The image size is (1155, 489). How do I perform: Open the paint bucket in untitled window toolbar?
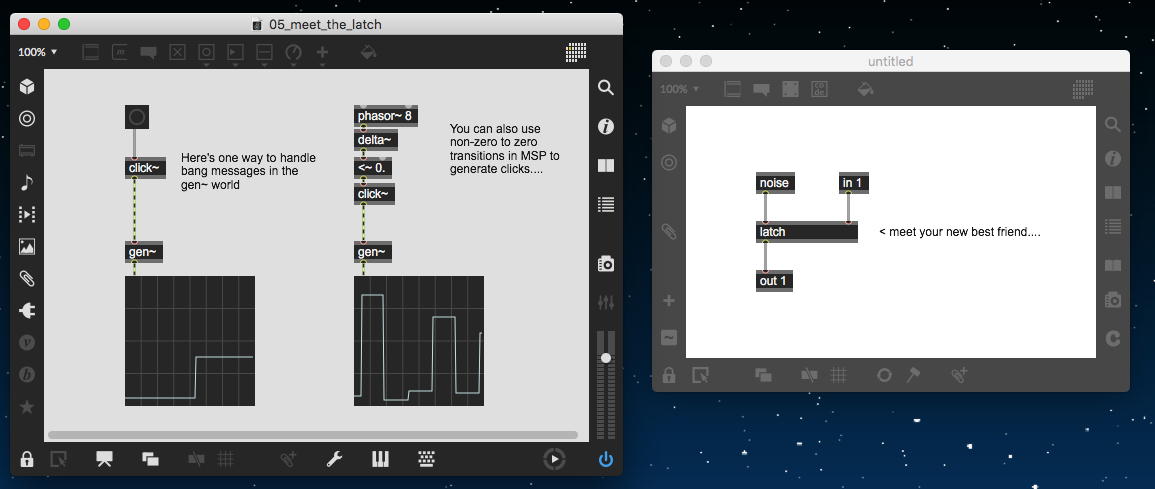click(x=866, y=89)
